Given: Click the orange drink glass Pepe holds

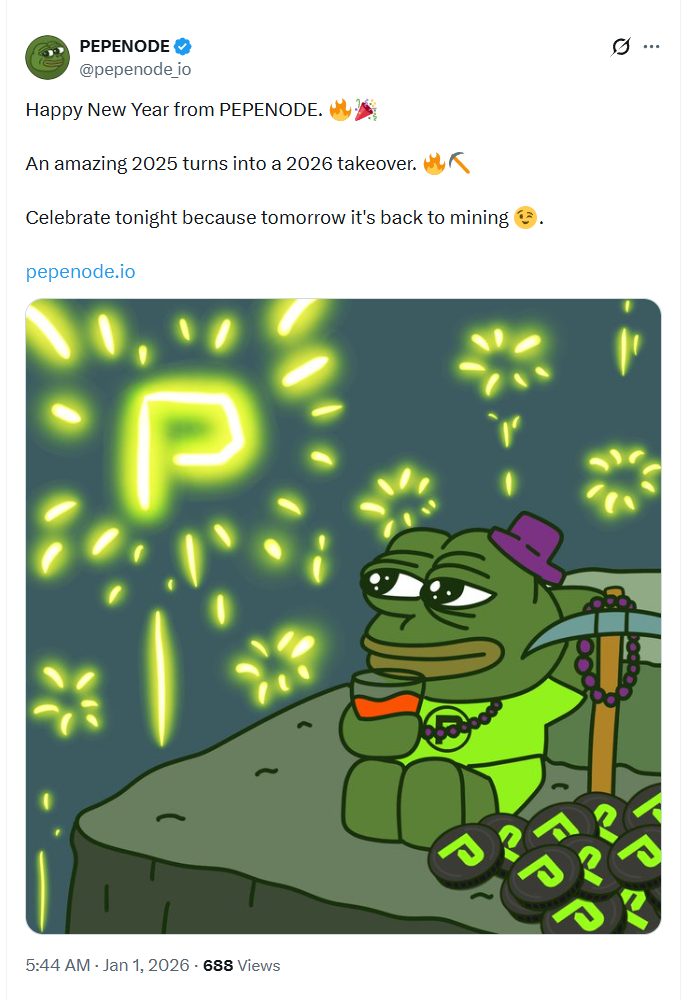Looking at the screenshot, I should coord(375,698).
